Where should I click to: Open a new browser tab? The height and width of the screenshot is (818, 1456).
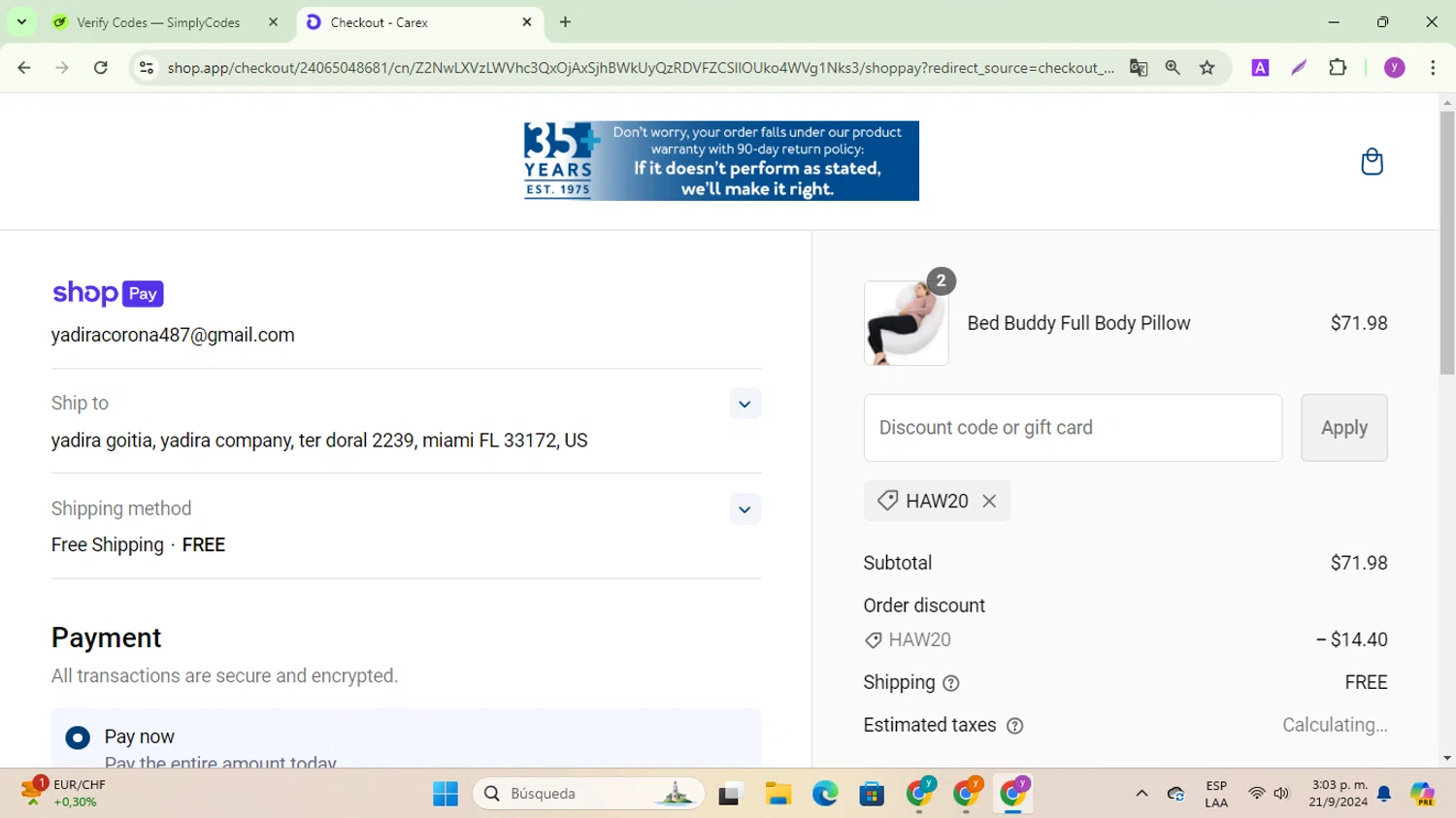565,22
